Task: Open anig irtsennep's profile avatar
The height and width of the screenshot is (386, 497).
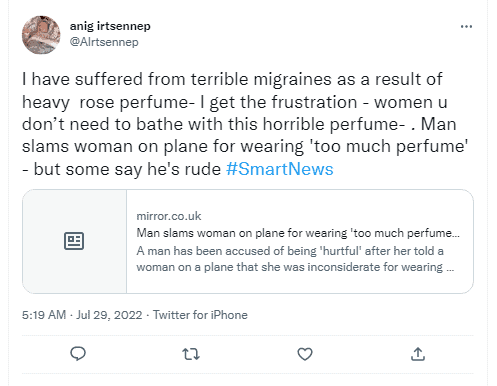Action: pyautogui.click(x=41, y=35)
